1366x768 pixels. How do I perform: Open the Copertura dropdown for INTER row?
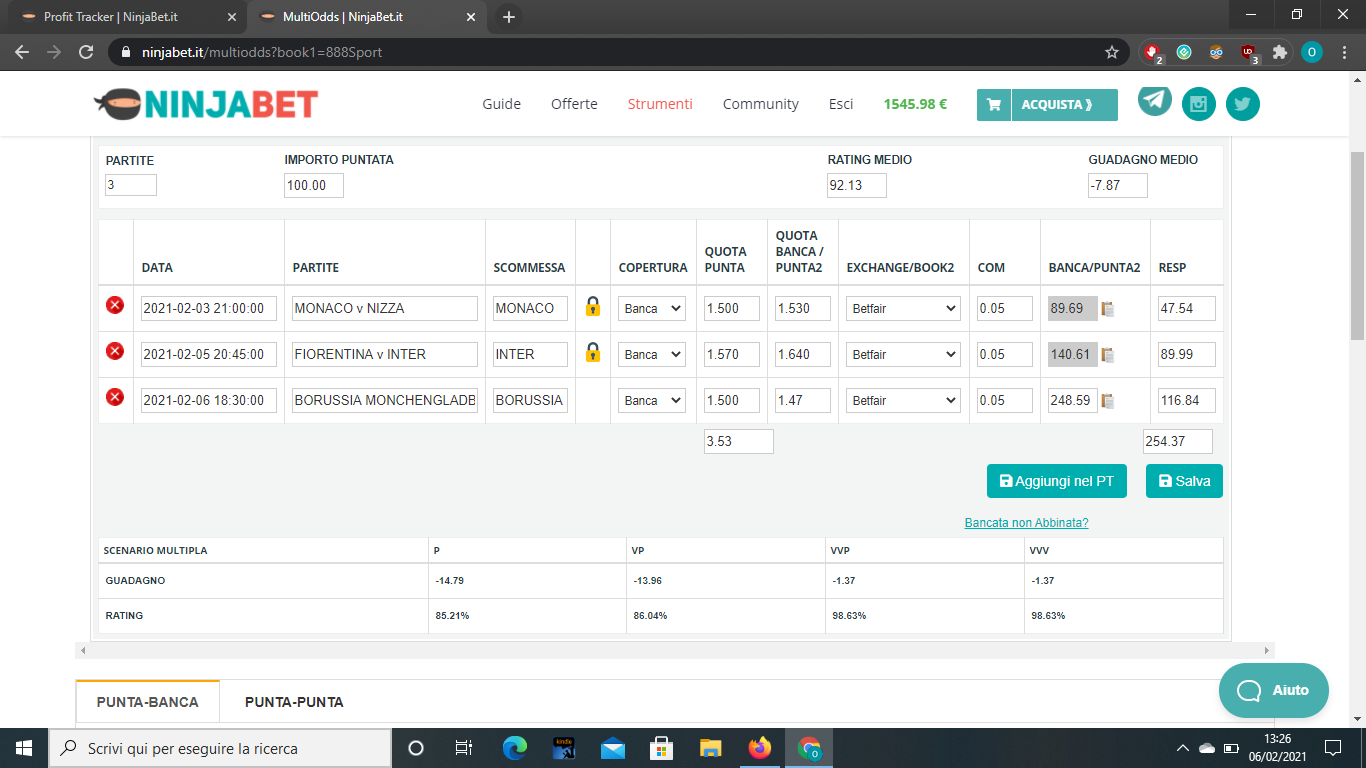(x=652, y=354)
